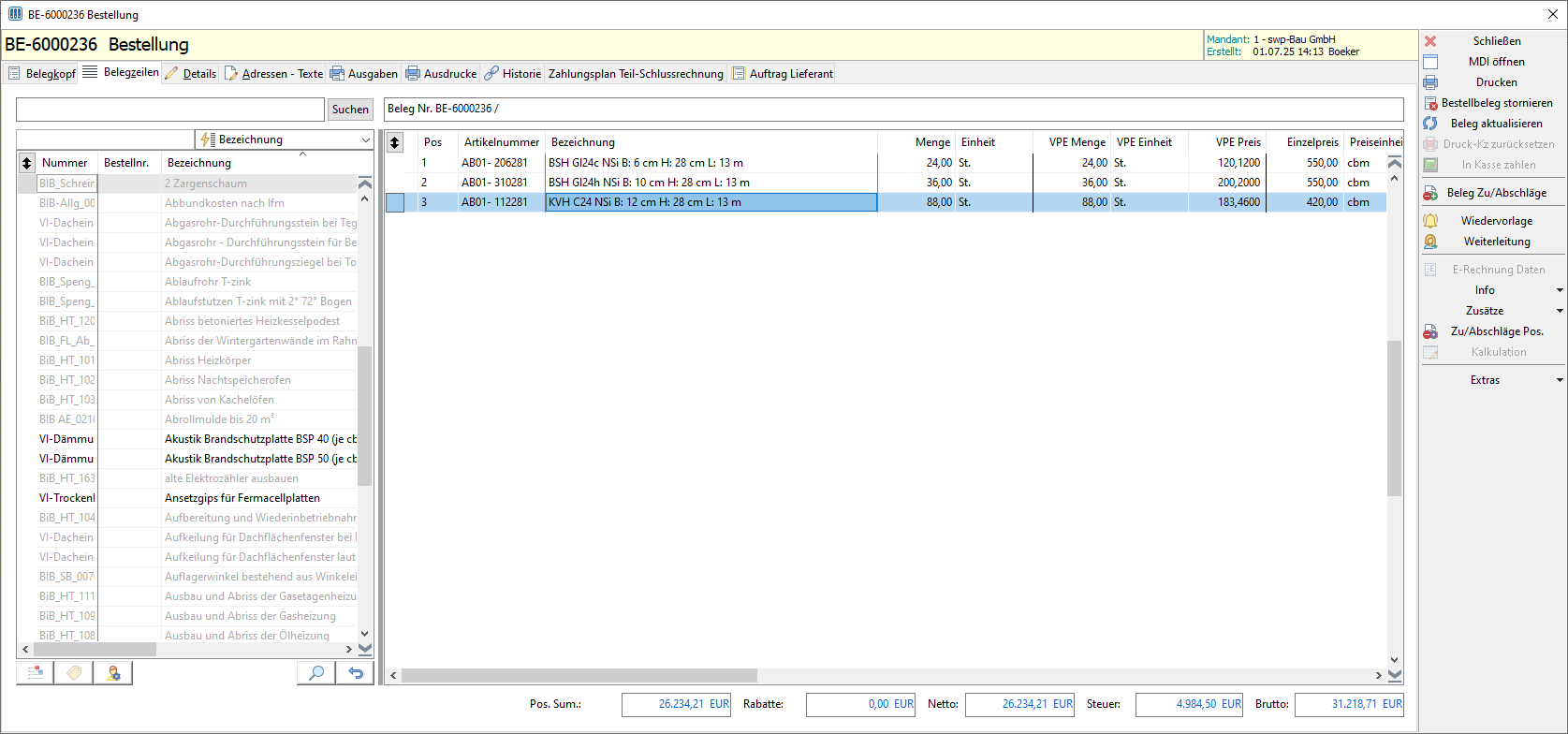Screen dimensions: 1568x734
Task: Click the Beleg Nr. BE-6000236 text field
Action: pyautogui.click(x=894, y=109)
